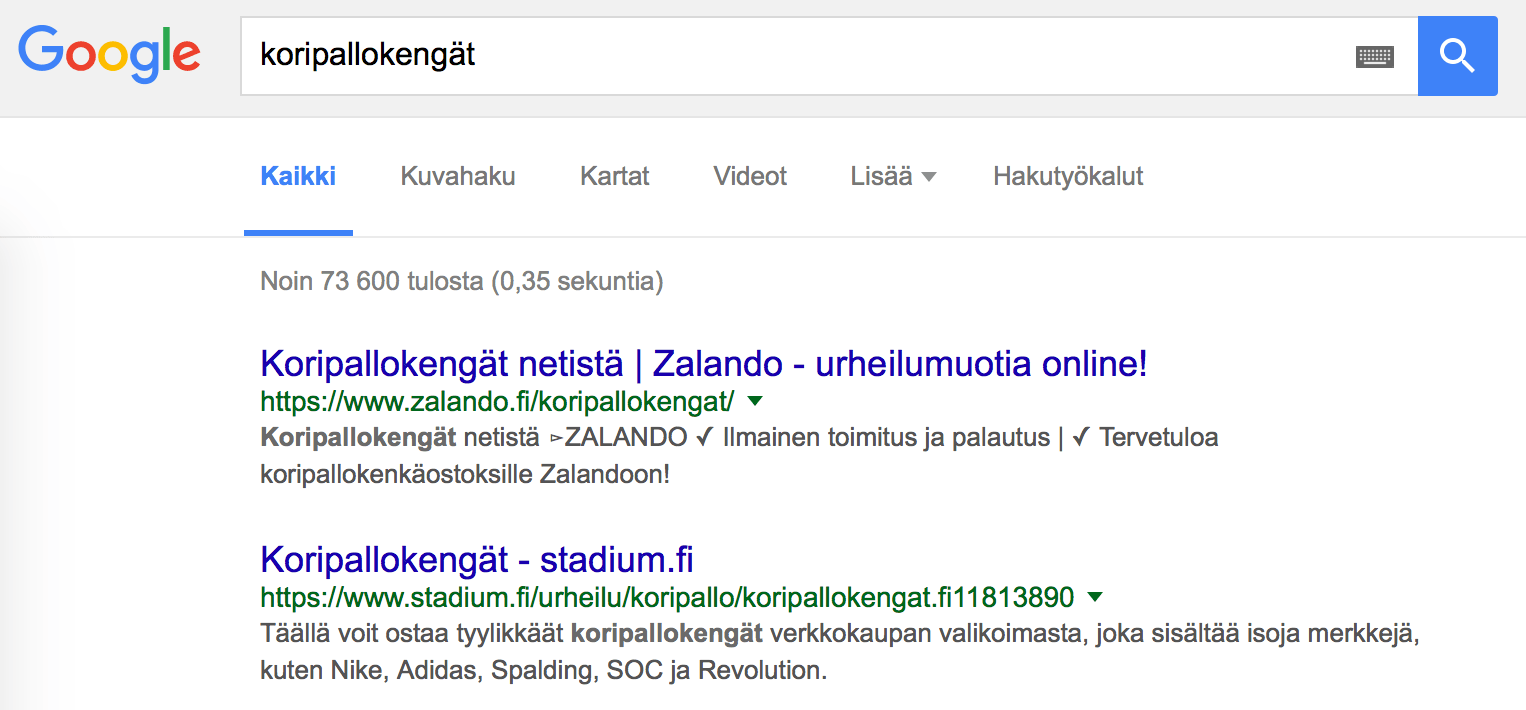The height and width of the screenshot is (710, 1526).
Task: Switch to the Kuvahaku tab
Action: click(x=458, y=177)
